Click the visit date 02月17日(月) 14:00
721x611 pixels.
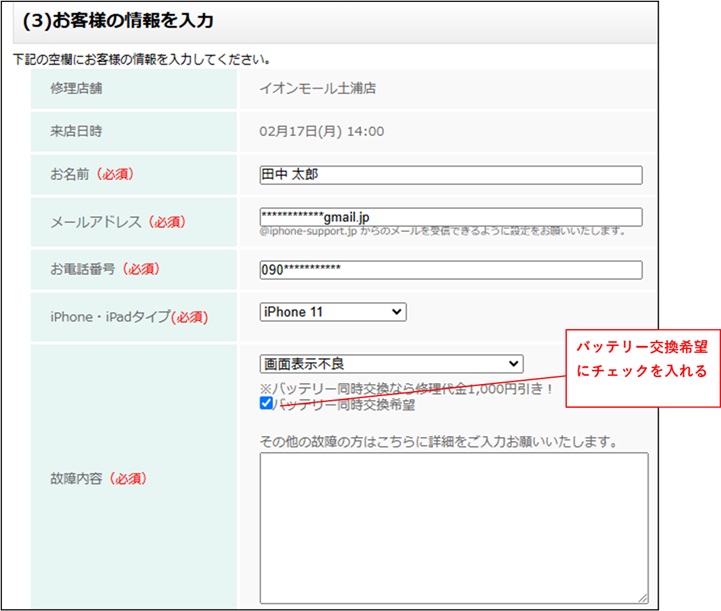(321, 131)
